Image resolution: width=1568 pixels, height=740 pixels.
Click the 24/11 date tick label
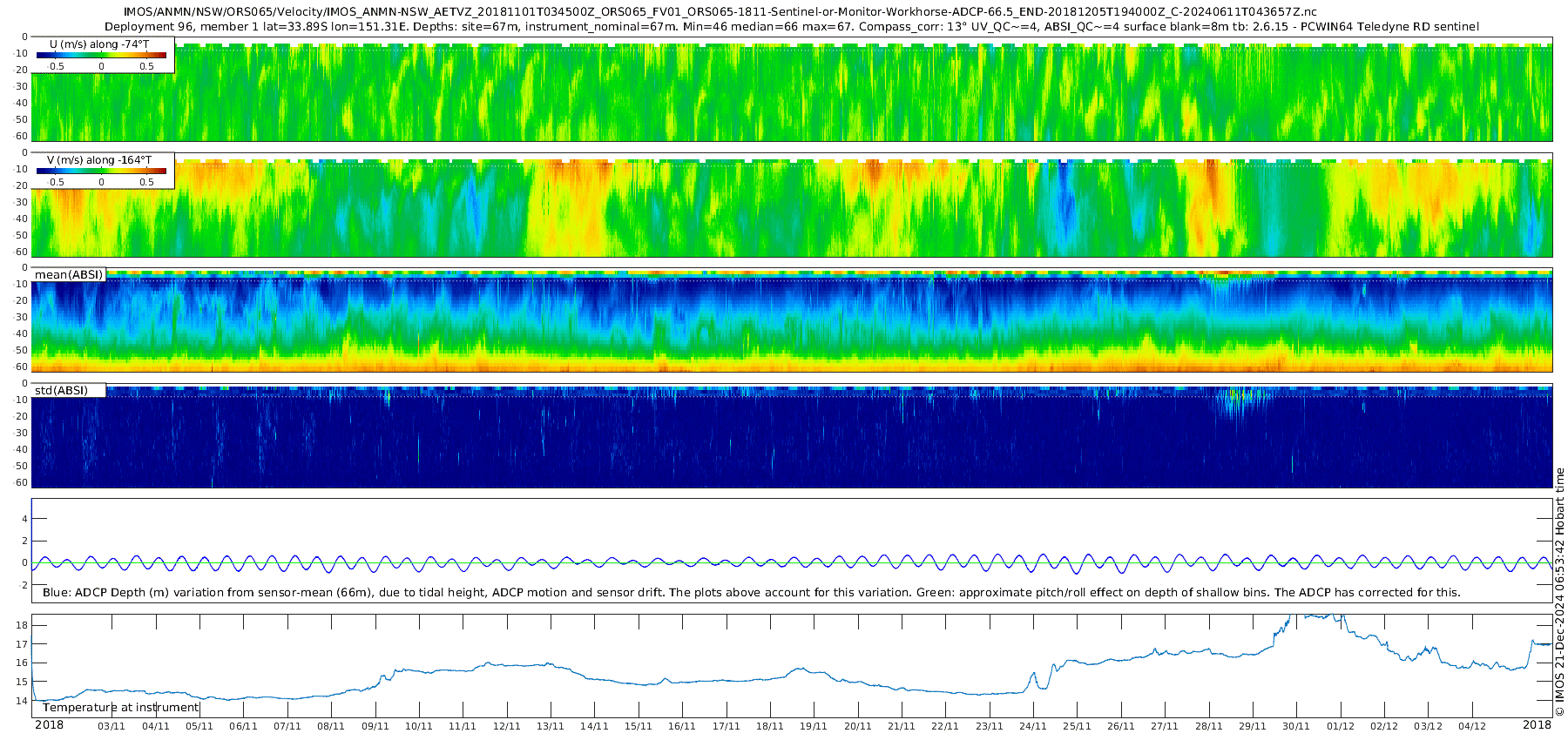(1033, 726)
